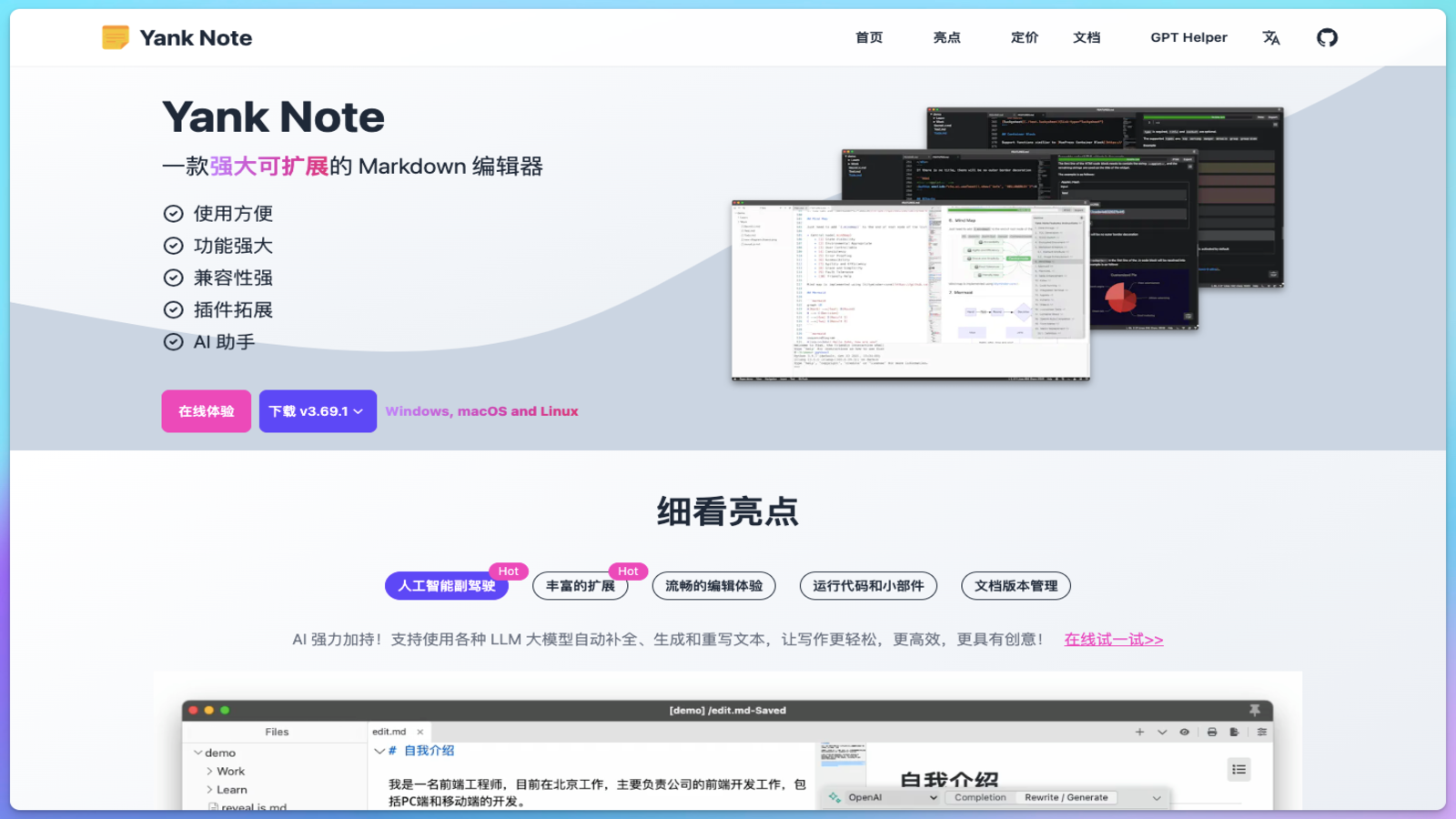This screenshot has height=819, width=1456.
Task: Click the 兼容性强 feature item
Action: click(218, 278)
